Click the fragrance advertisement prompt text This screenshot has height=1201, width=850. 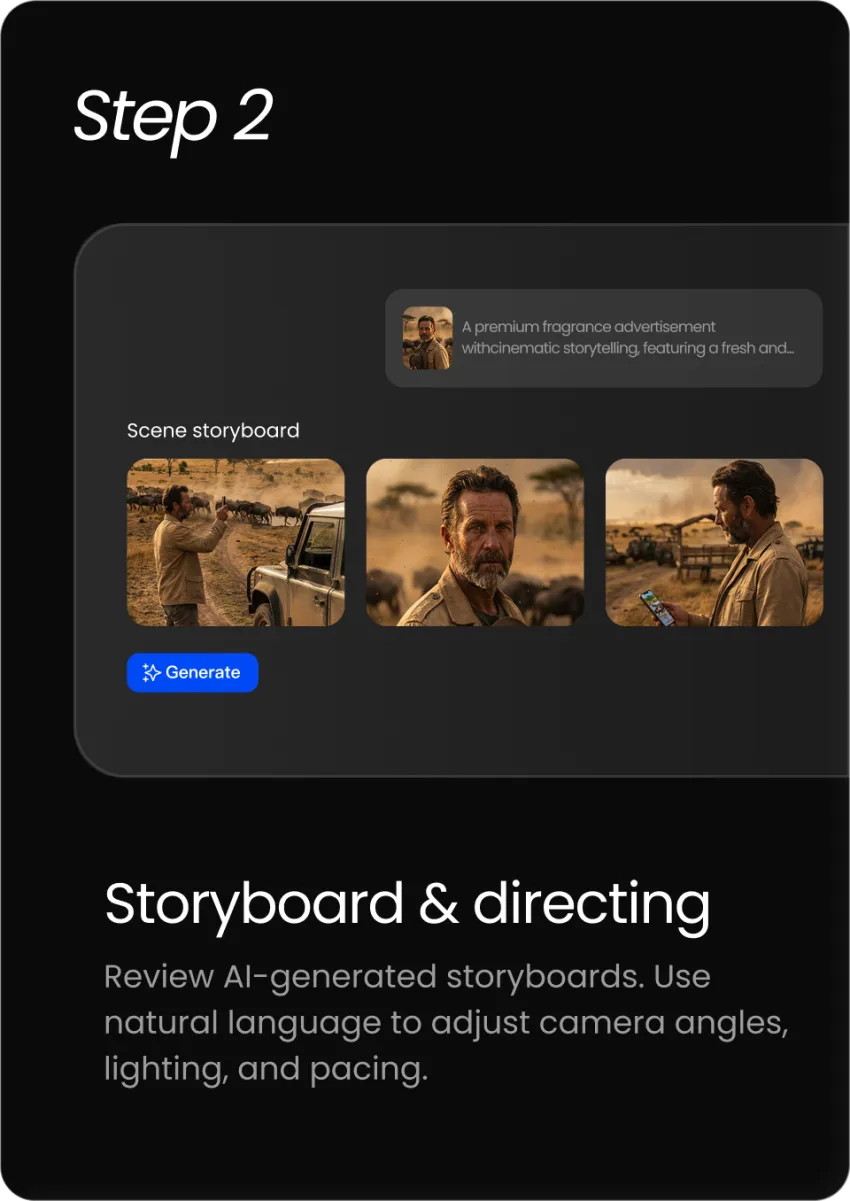[x=627, y=338]
